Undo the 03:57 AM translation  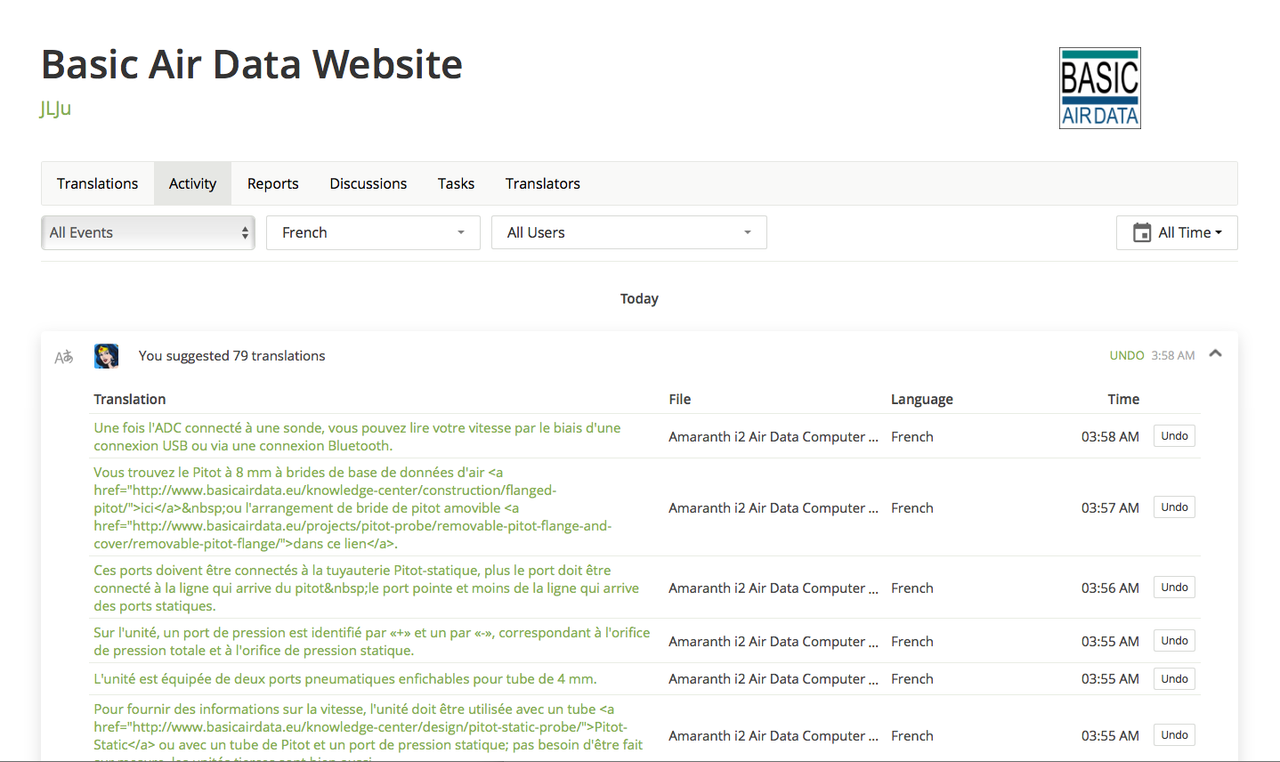[1174, 507]
